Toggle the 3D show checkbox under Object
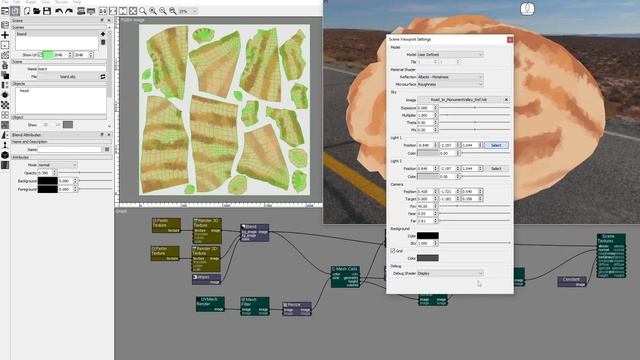The image size is (640, 360). click(40, 124)
